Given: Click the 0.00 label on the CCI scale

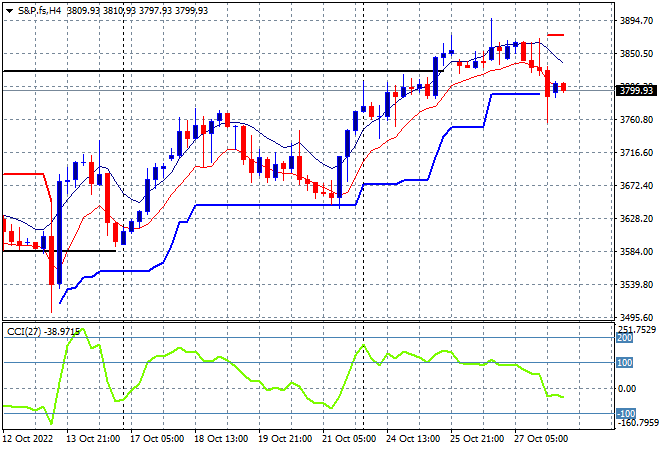Looking at the screenshot, I should (x=627, y=389).
